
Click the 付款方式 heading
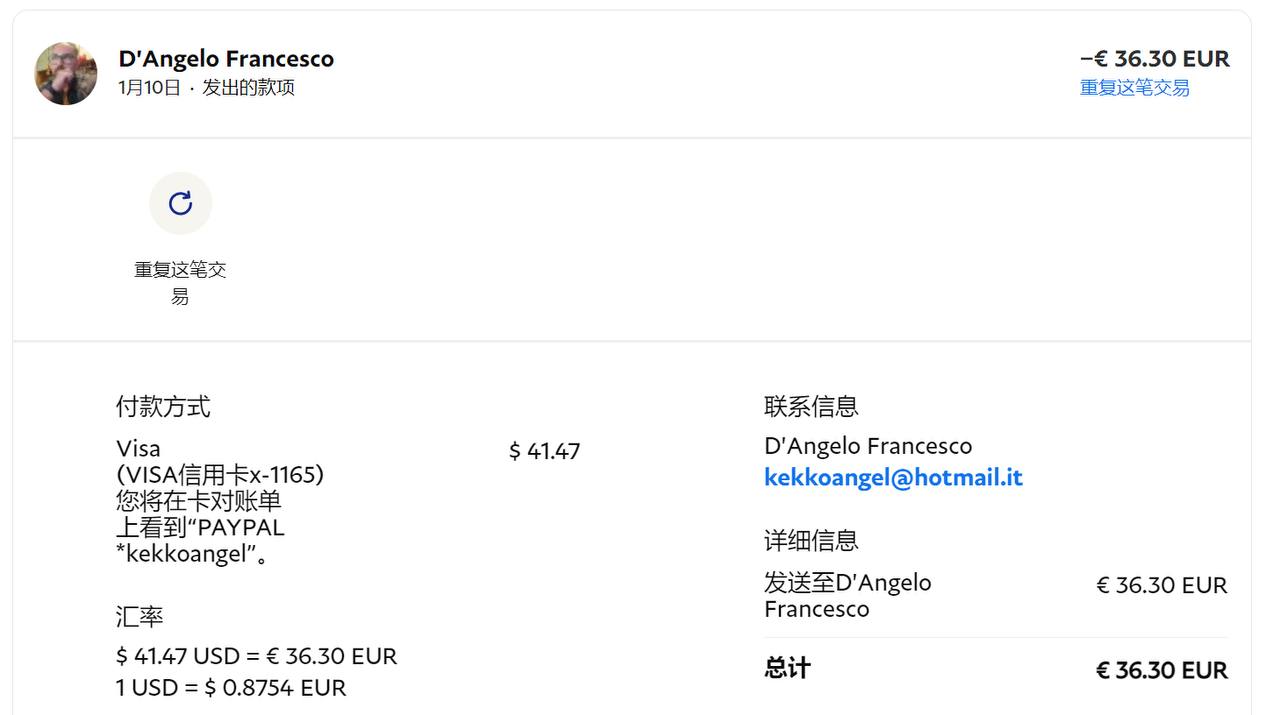(163, 407)
